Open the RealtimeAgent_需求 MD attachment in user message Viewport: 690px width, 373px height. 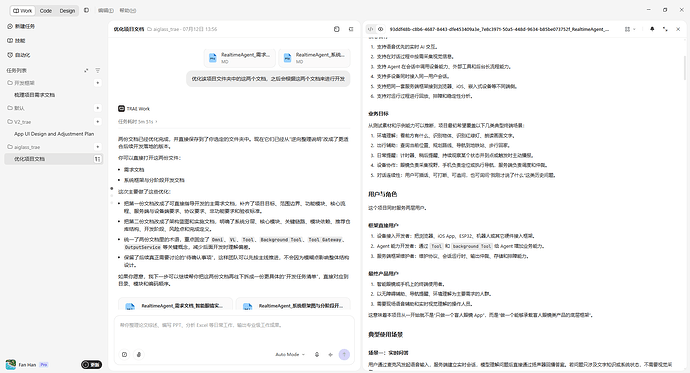pos(240,58)
